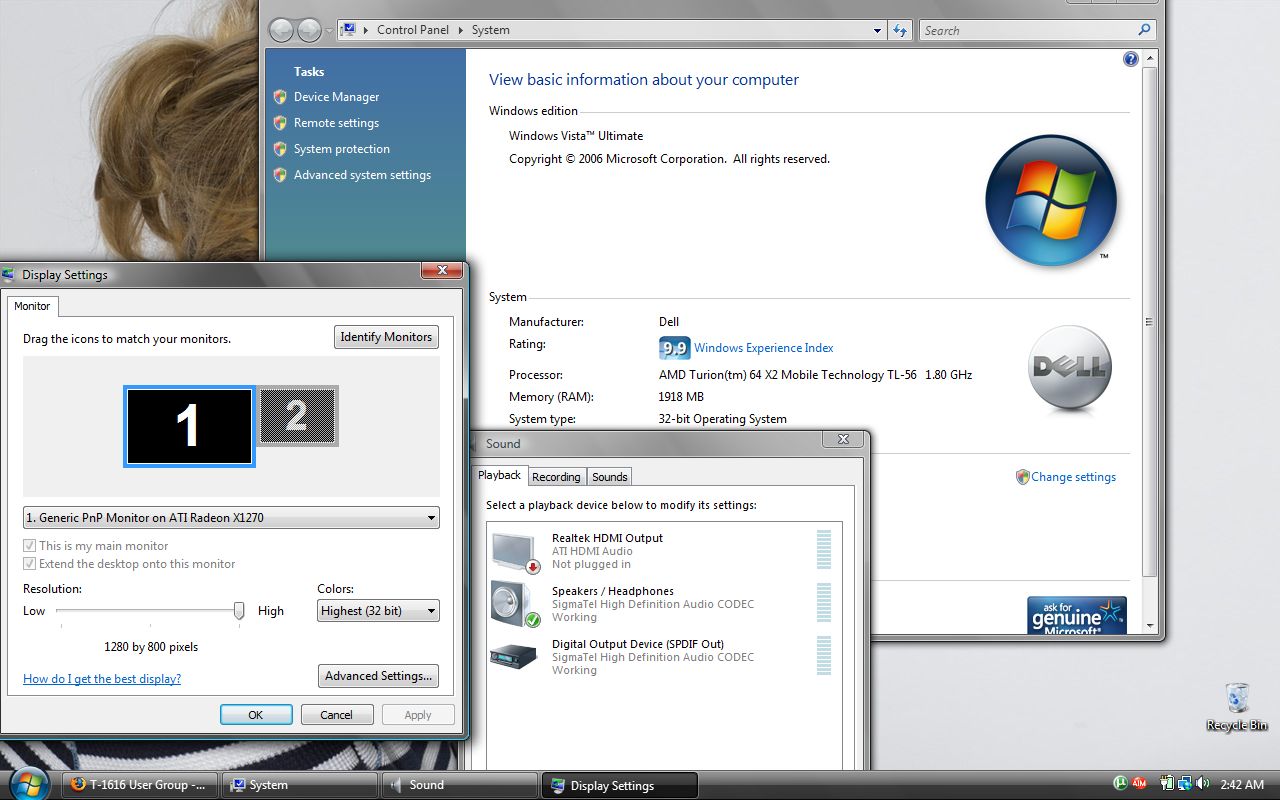This screenshot has width=1280, height=800.
Task: Click the Windows Start orb
Action: [27, 783]
